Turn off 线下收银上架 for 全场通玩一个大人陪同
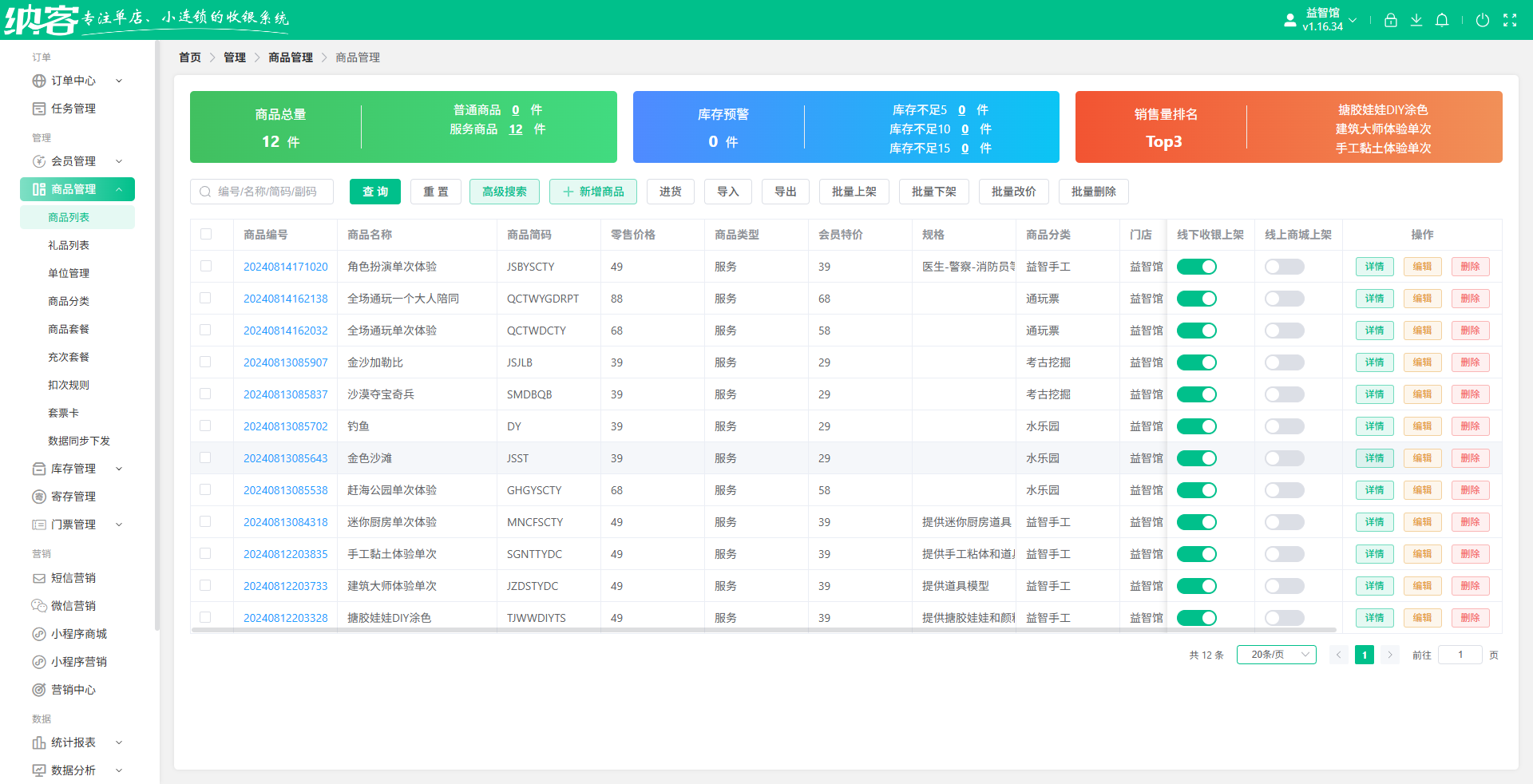 (x=1197, y=299)
